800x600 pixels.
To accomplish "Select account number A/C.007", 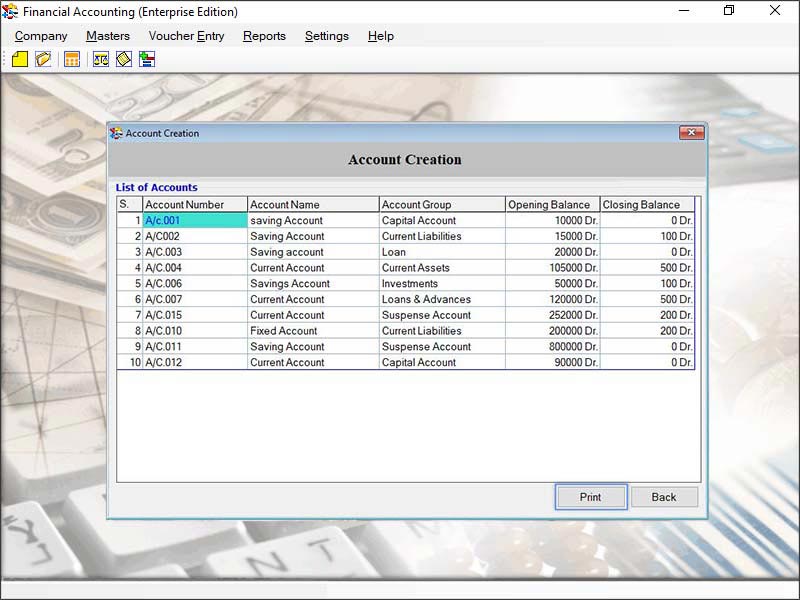I will (195, 299).
